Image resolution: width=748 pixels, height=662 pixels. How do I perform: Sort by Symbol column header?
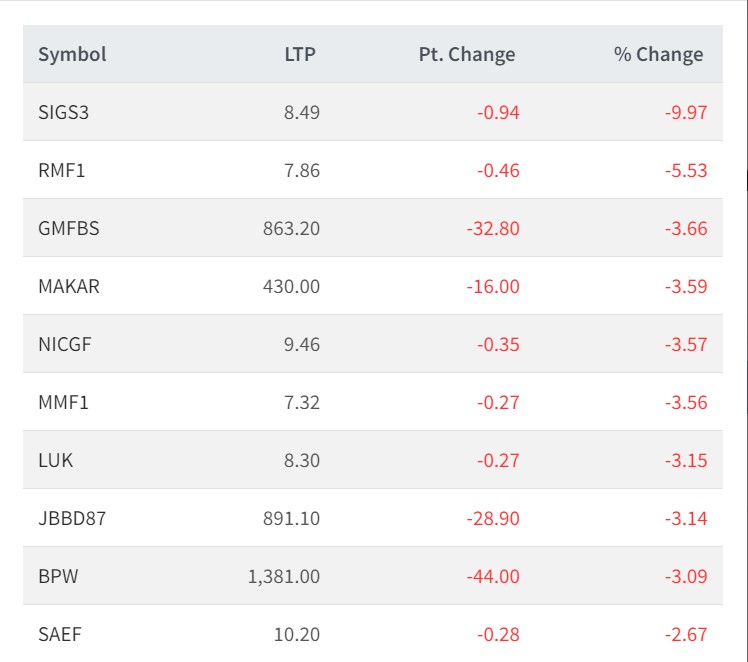click(x=72, y=55)
